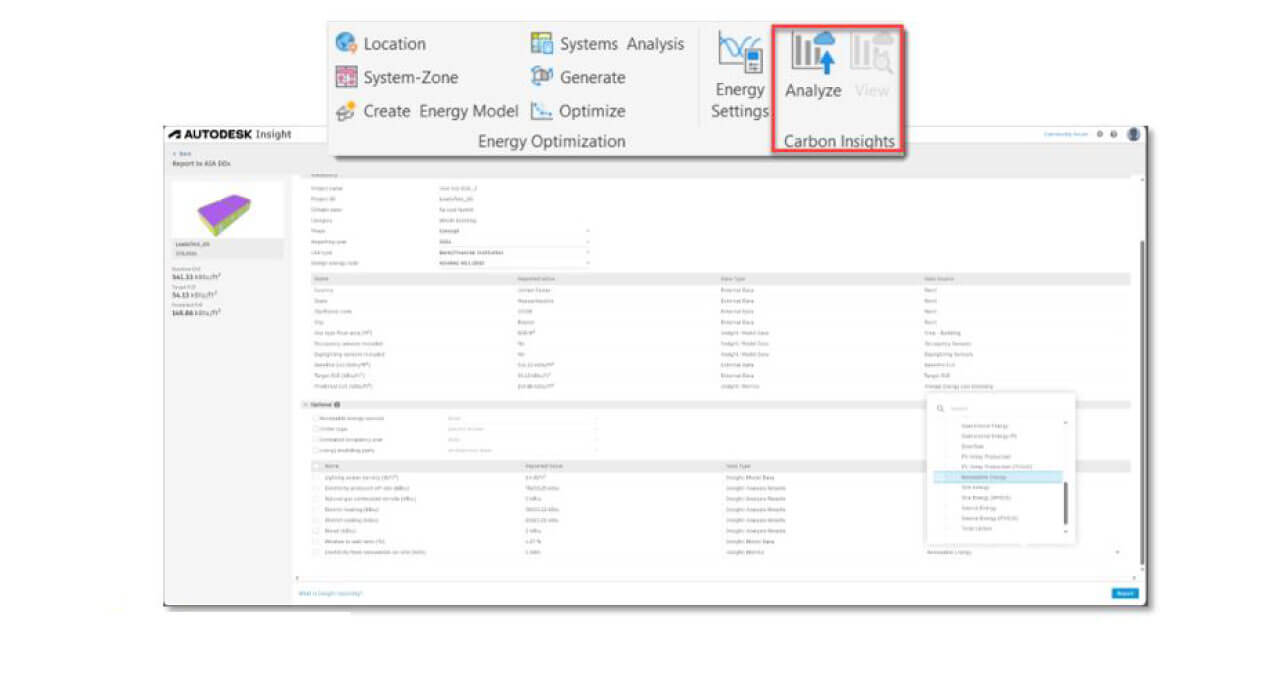The height and width of the screenshot is (685, 1267).
Task: Click search magnifier in dropdown list
Action: click(x=940, y=408)
